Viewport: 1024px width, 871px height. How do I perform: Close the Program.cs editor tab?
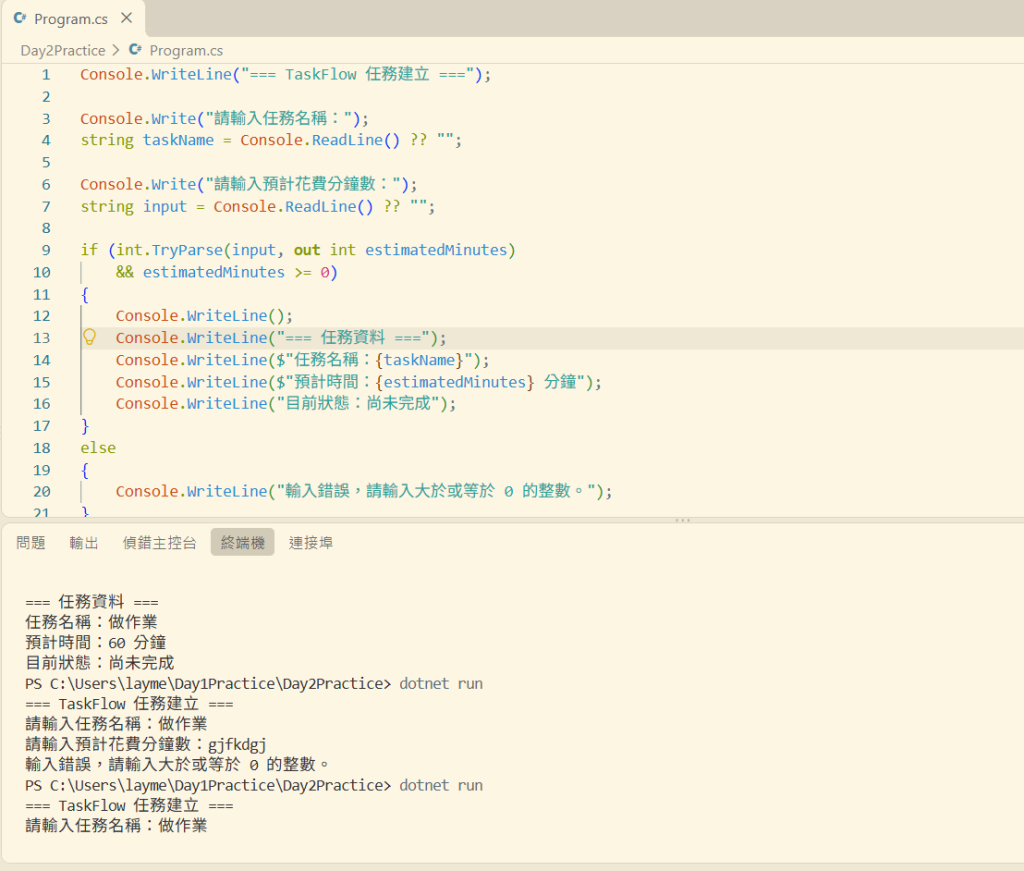click(x=127, y=18)
